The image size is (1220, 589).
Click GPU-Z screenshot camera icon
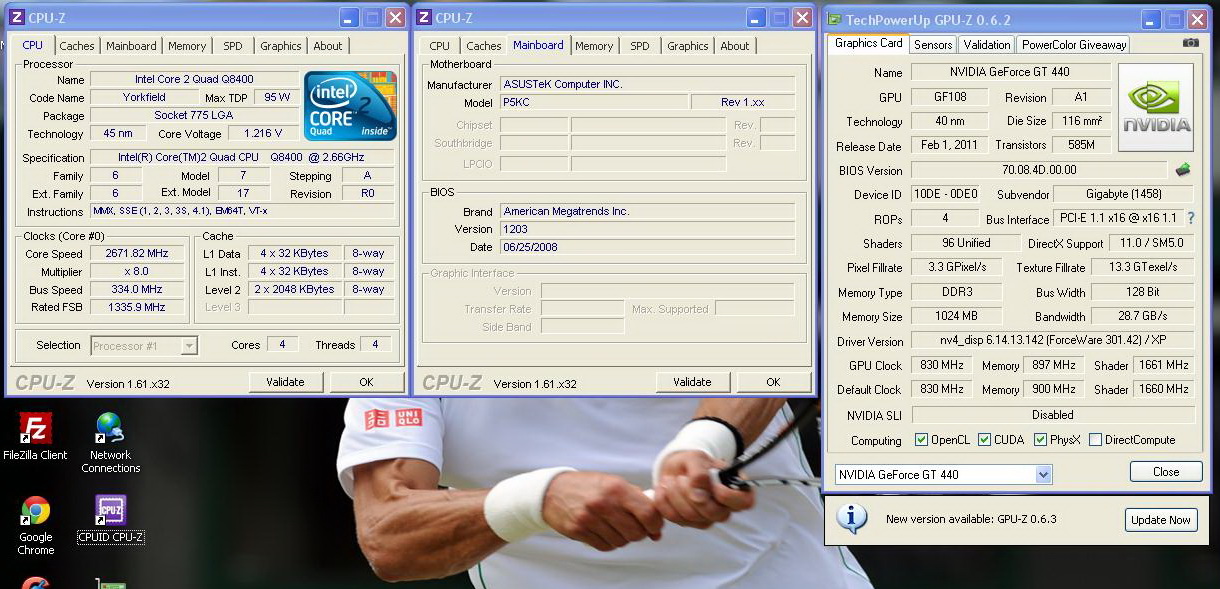tap(1190, 43)
